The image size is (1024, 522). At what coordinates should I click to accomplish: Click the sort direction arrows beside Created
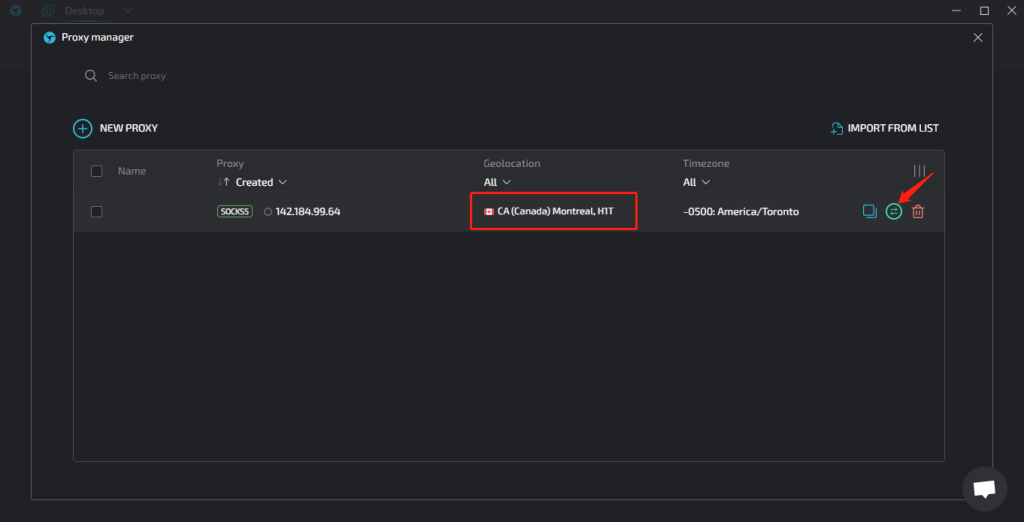pos(223,182)
